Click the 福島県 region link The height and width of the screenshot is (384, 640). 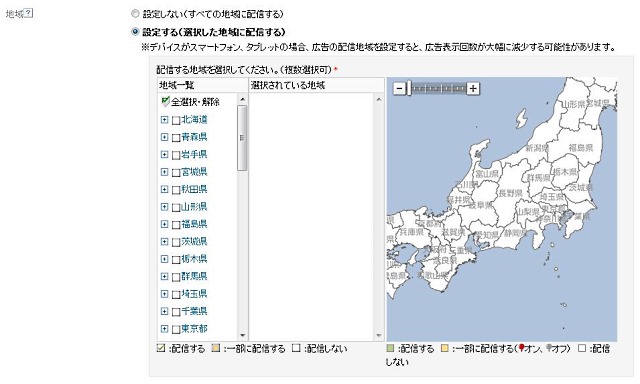coord(194,224)
